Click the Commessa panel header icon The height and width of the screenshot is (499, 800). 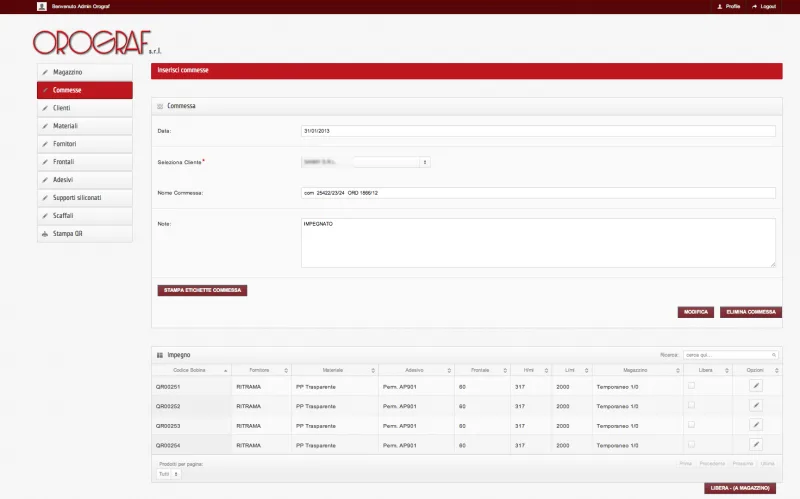click(x=160, y=106)
